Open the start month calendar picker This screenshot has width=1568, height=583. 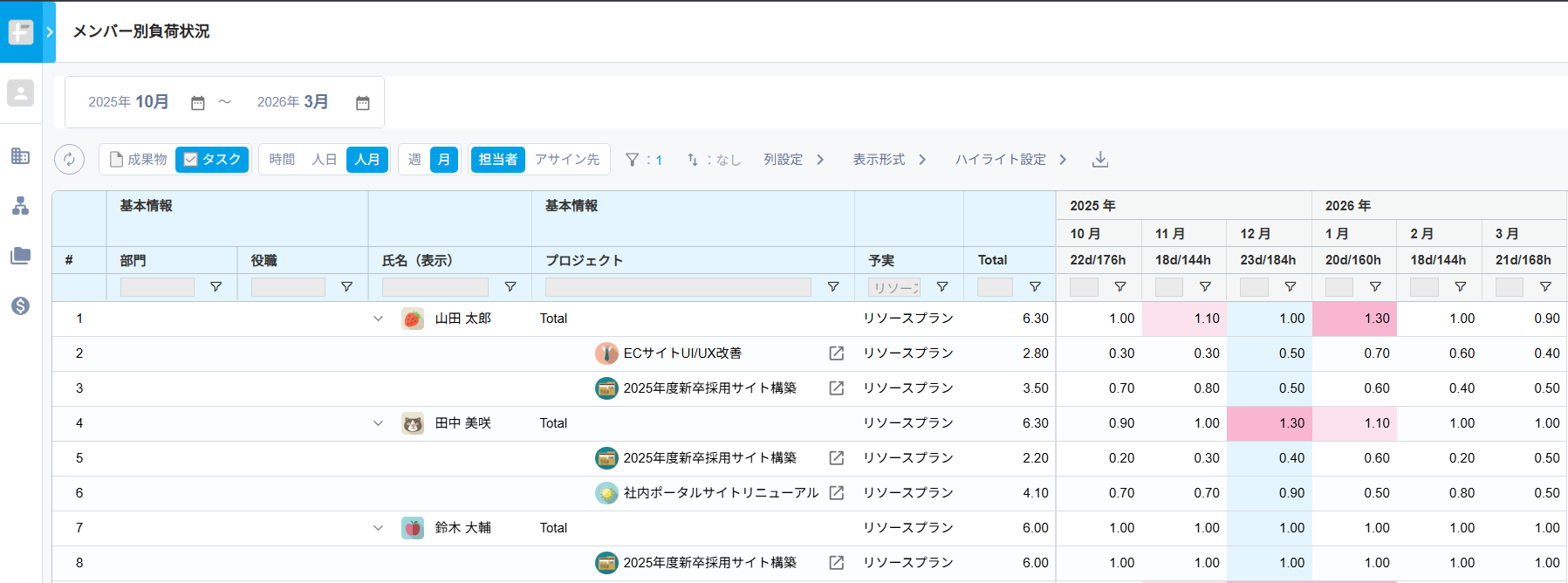tap(198, 103)
